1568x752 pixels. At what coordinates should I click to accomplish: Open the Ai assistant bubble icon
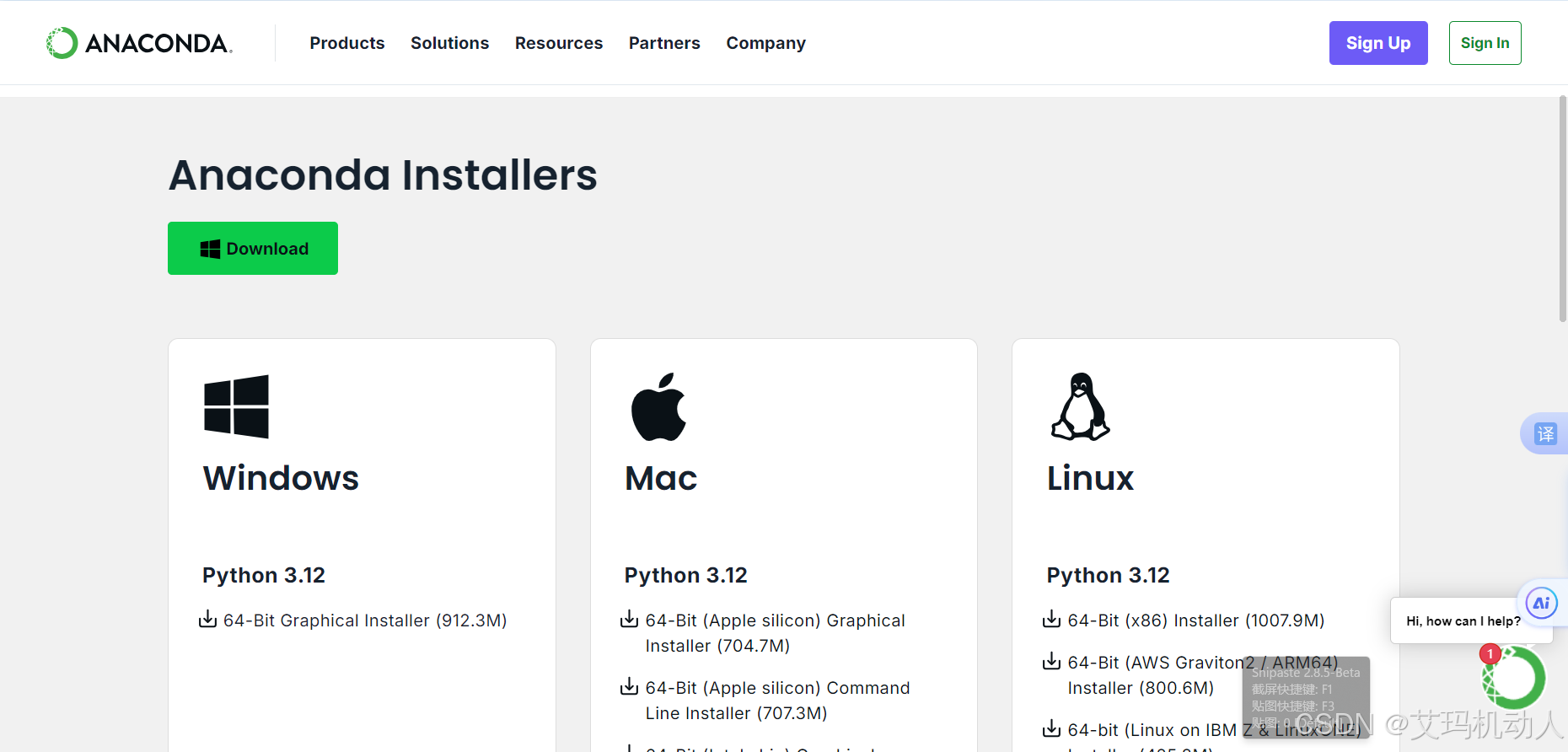pyautogui.click(x=1542, y=603)
